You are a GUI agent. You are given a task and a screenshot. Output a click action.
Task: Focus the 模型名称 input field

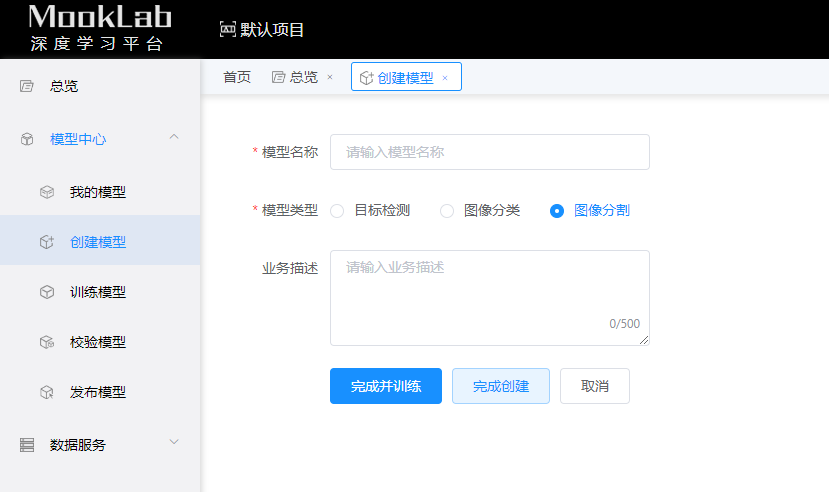(x=489, y=152)
